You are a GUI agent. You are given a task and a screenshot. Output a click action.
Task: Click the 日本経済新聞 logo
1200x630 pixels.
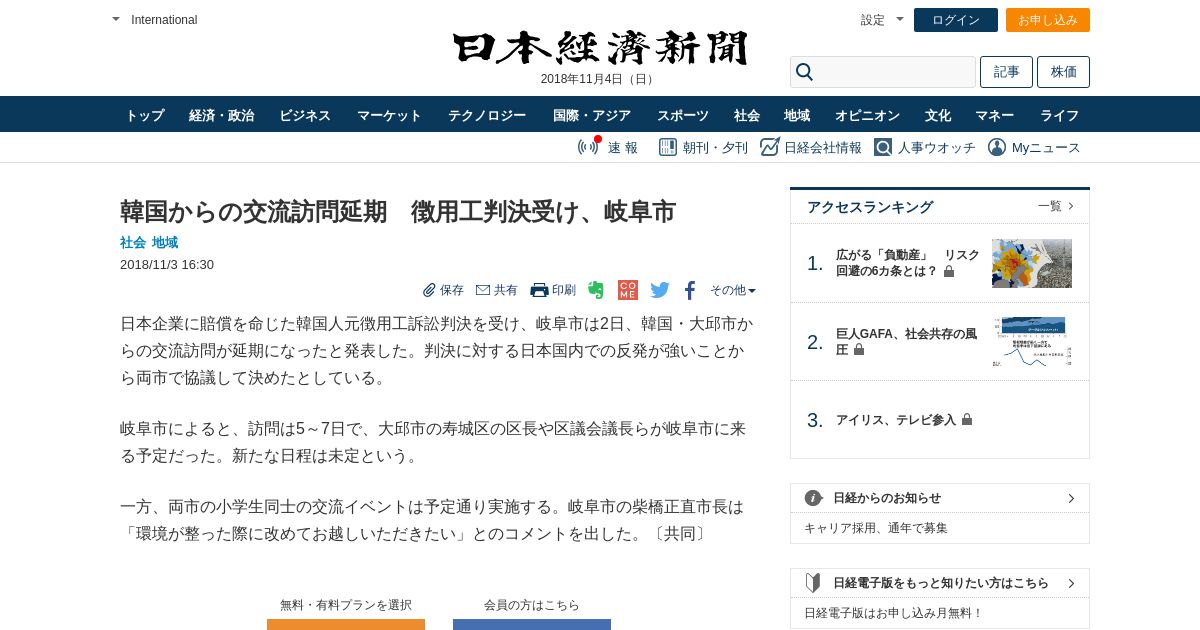[600, 48]
